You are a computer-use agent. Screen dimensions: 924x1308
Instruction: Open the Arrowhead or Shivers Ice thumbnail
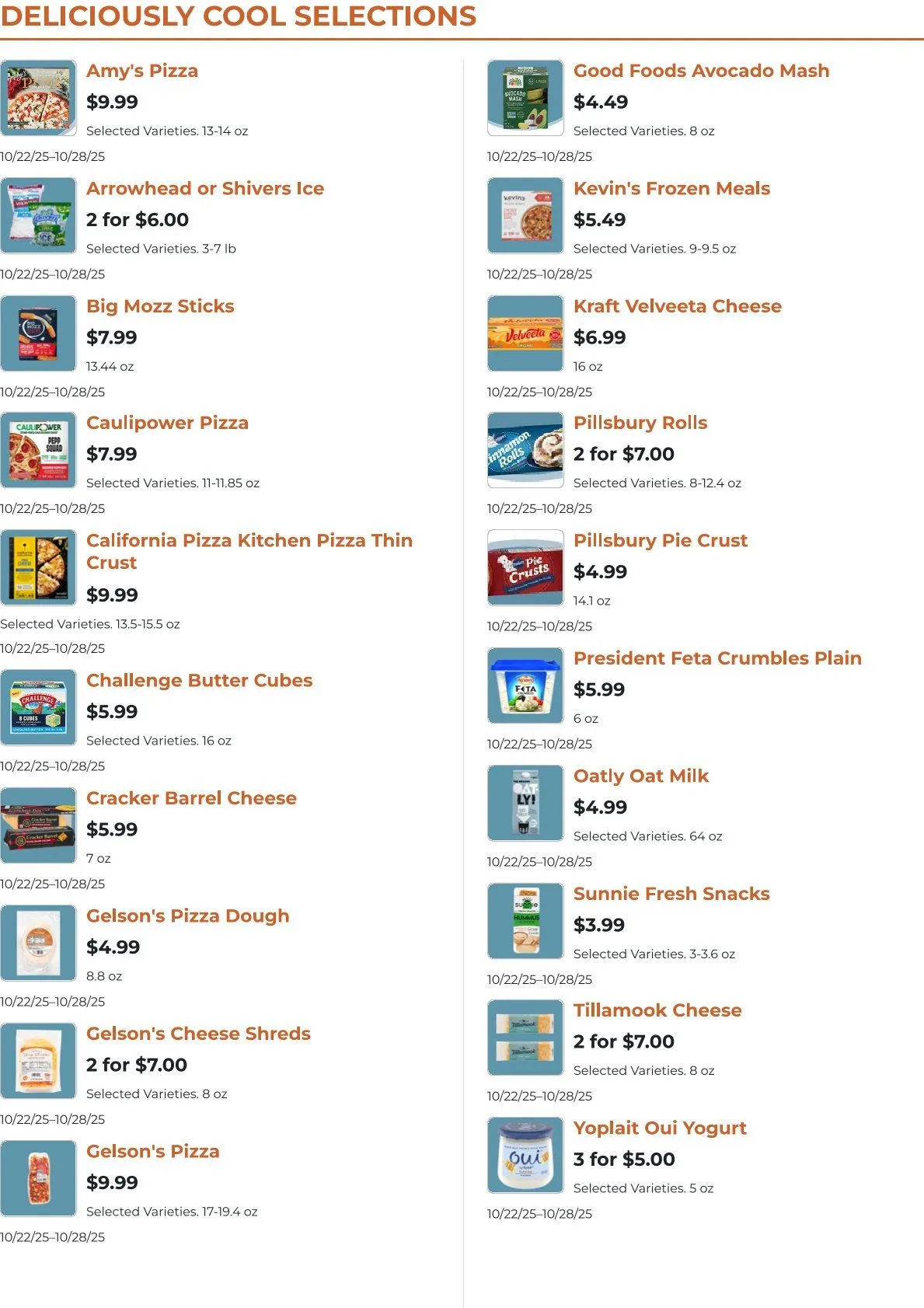38,215
